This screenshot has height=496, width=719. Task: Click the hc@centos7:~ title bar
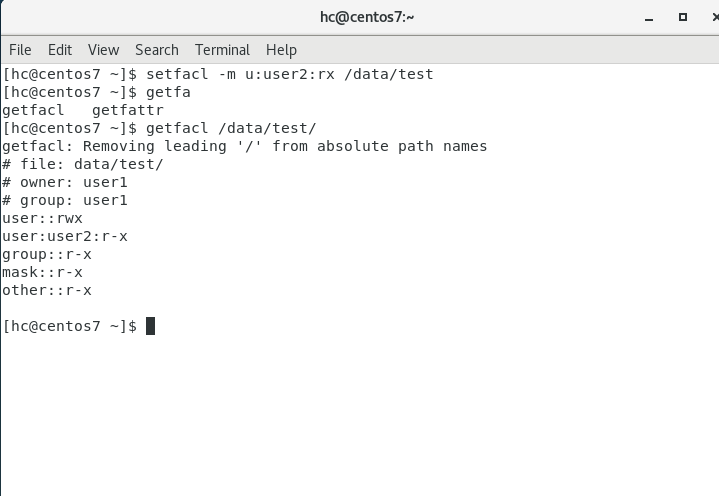tap(359, 17)
